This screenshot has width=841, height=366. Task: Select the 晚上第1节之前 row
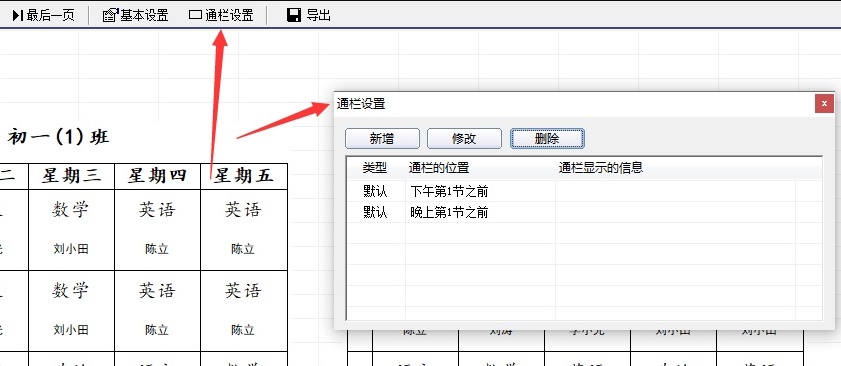click(584, 213)
